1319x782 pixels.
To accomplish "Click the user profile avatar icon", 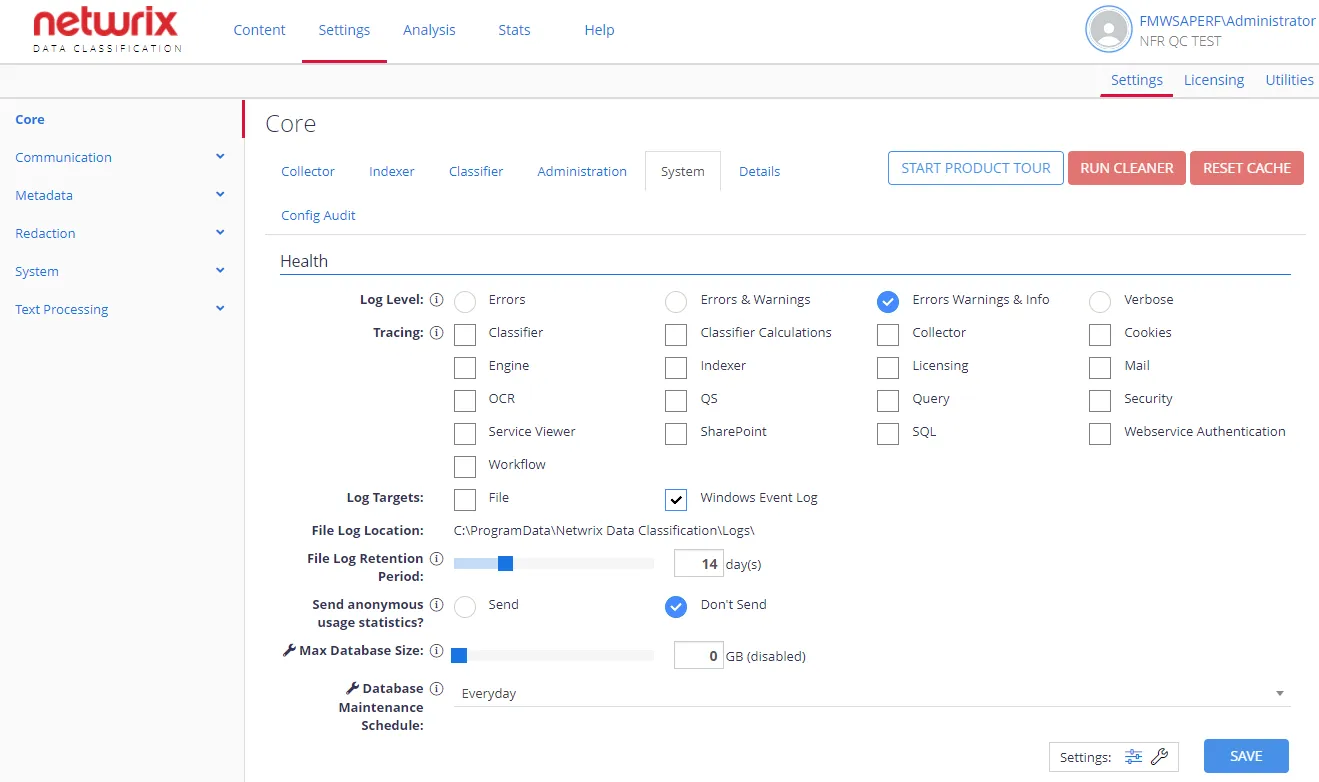I will (x=1108, y=30).
